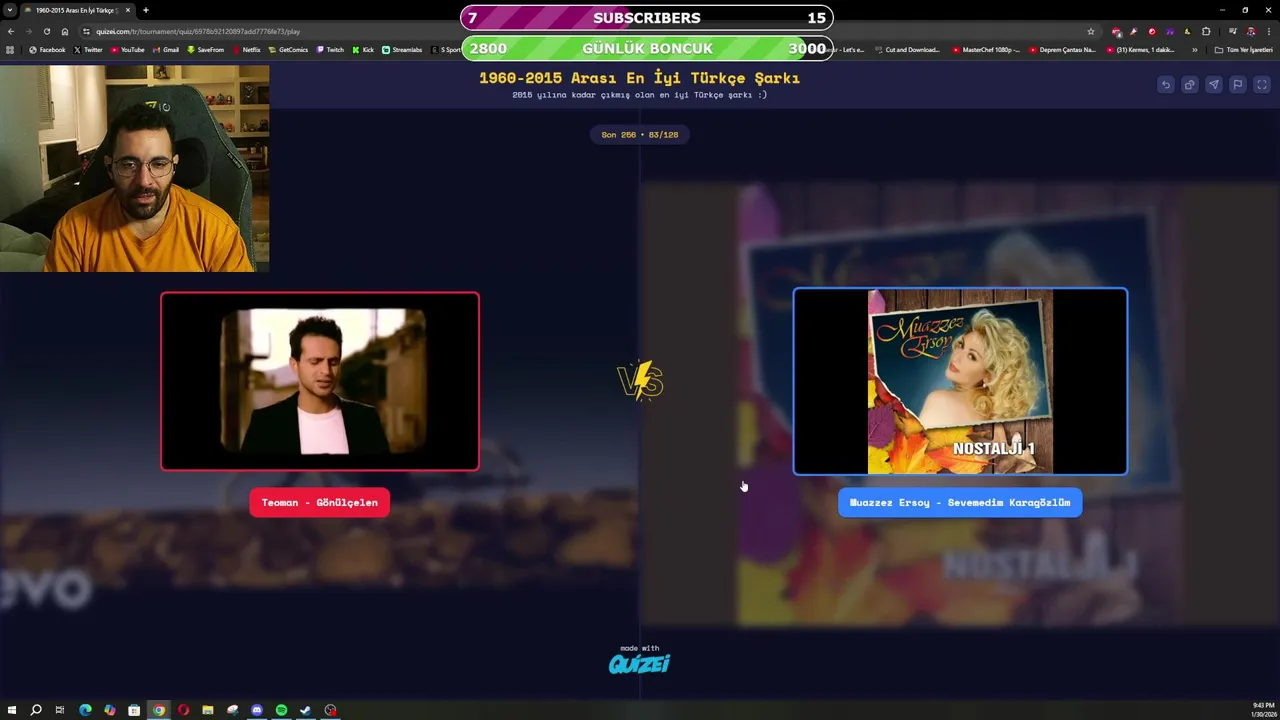This screenshot has height=720, width=1280.
Task: Open the Cut and Download bookmark
Action: pos(907,49)
